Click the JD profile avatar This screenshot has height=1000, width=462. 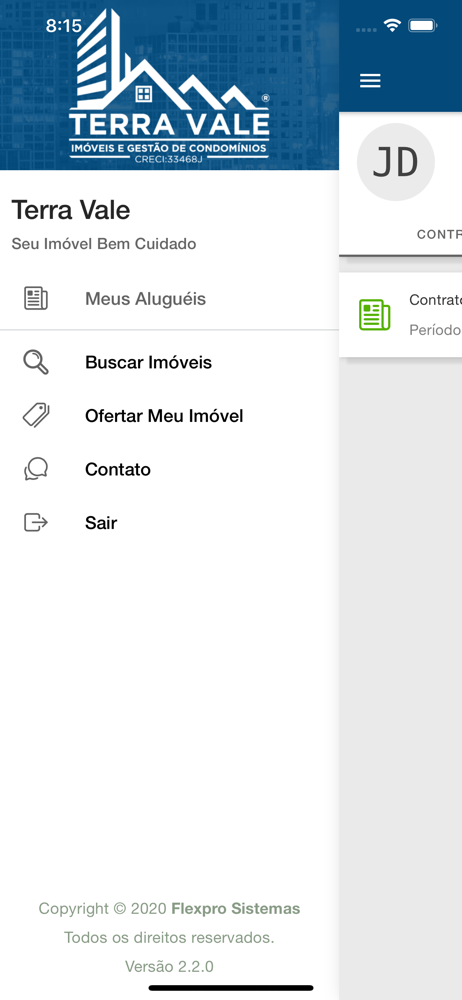(x=396, y=162)
